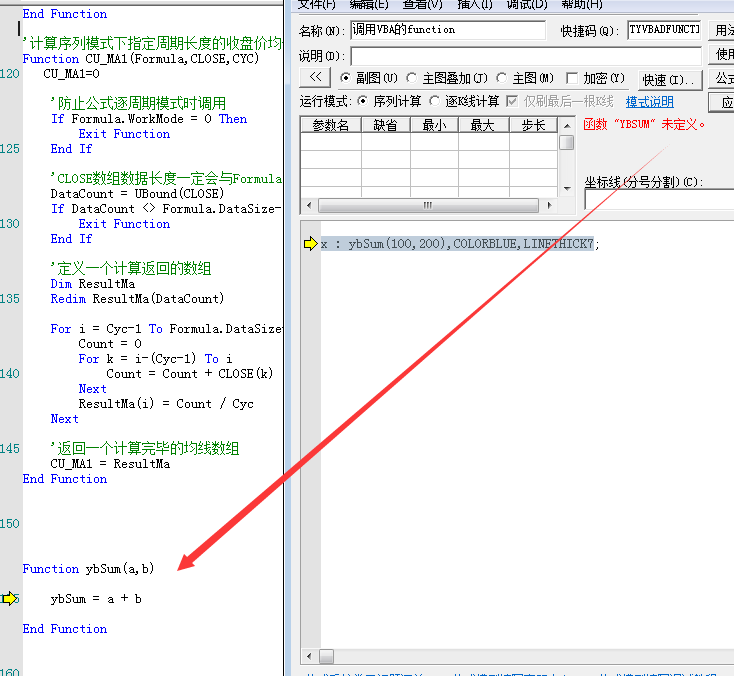Click the 快速 button
The image size is (734, 676).
pyautogui.click(x=669, y=79)
